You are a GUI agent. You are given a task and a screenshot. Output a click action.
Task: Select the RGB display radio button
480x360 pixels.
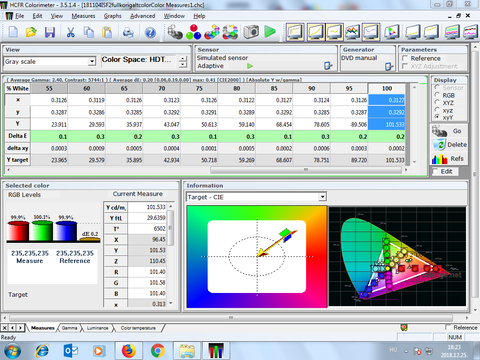(437, 95)
